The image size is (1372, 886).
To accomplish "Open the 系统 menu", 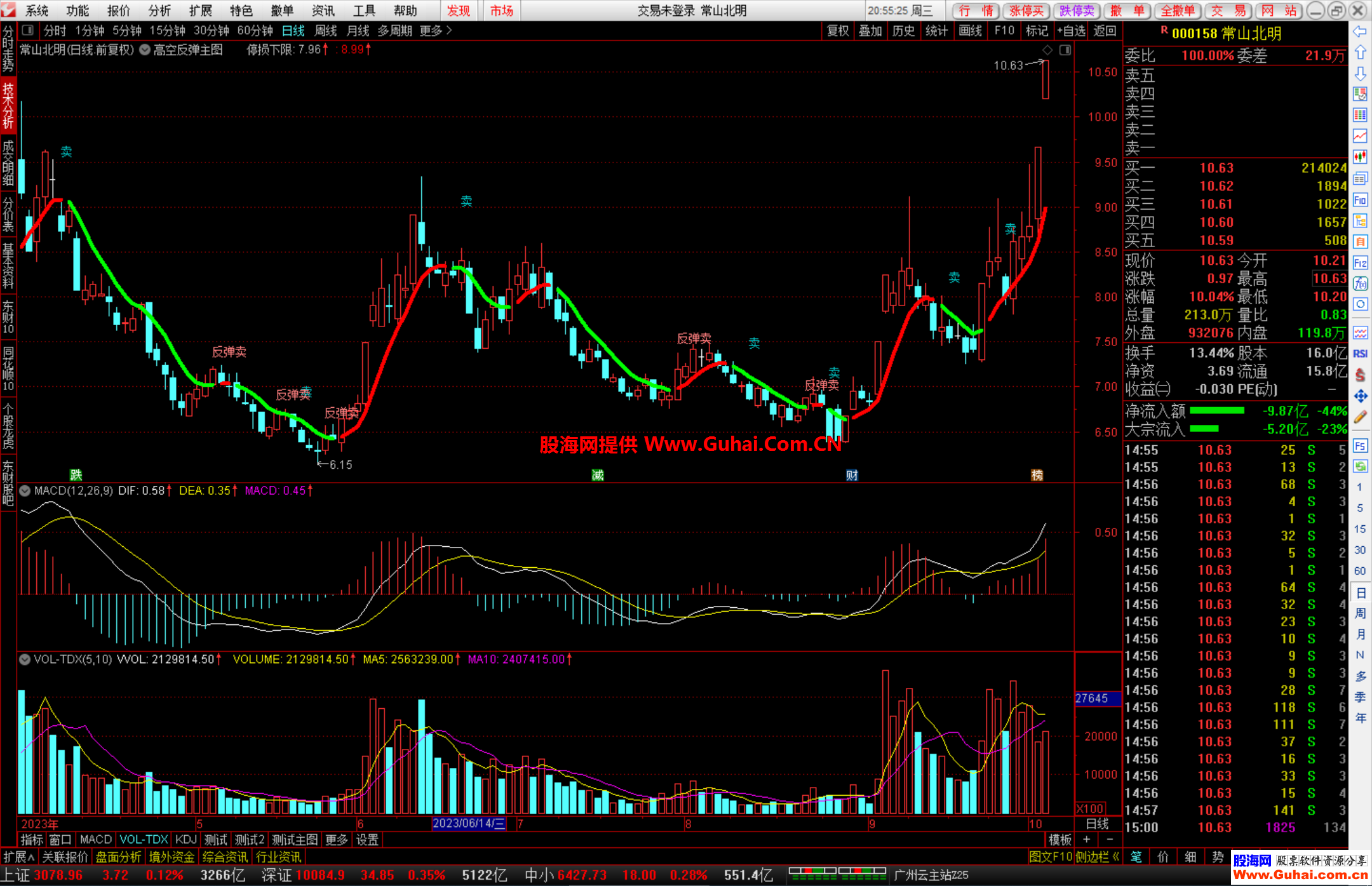I will tap(37, 11).
